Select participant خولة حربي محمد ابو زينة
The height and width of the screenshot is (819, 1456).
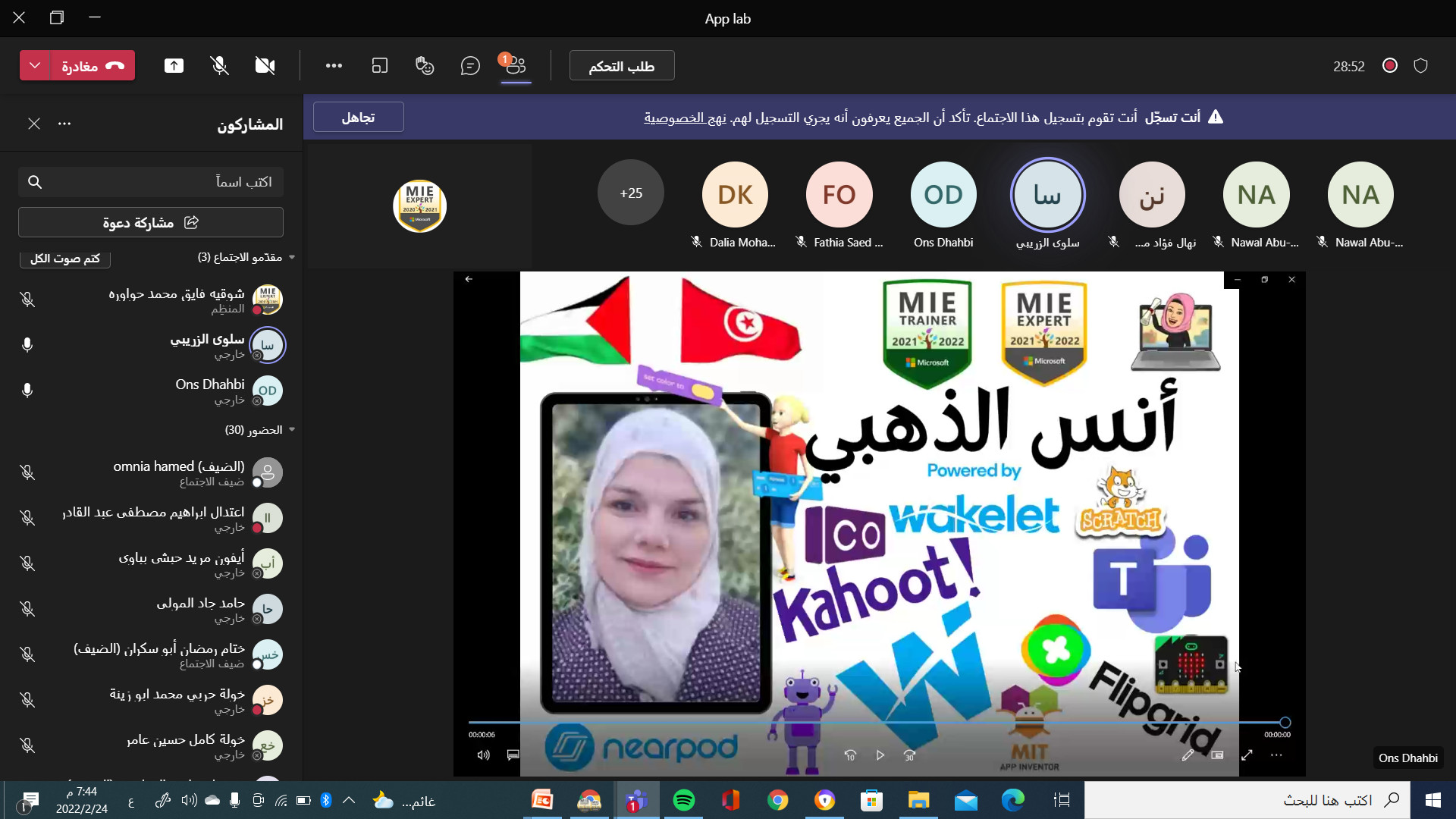(x=152, y=701)
